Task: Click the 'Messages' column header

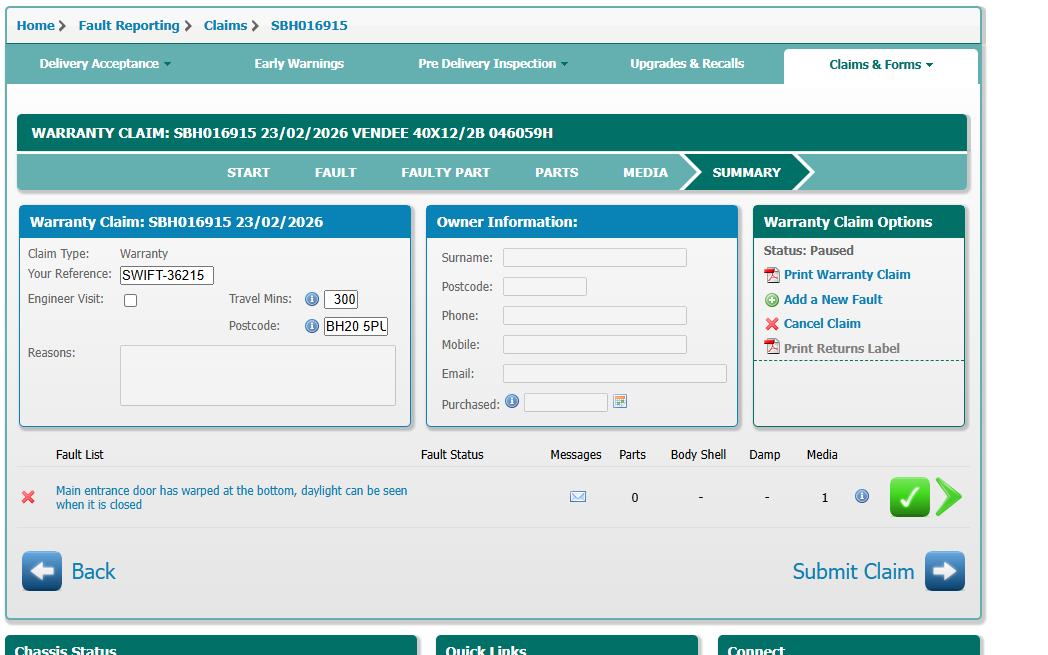Action: [x=575, y=454]
